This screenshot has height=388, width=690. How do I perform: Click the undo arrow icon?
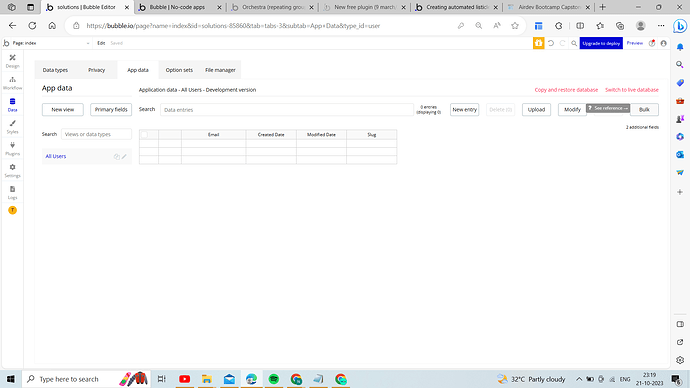[x=551, y=43]
